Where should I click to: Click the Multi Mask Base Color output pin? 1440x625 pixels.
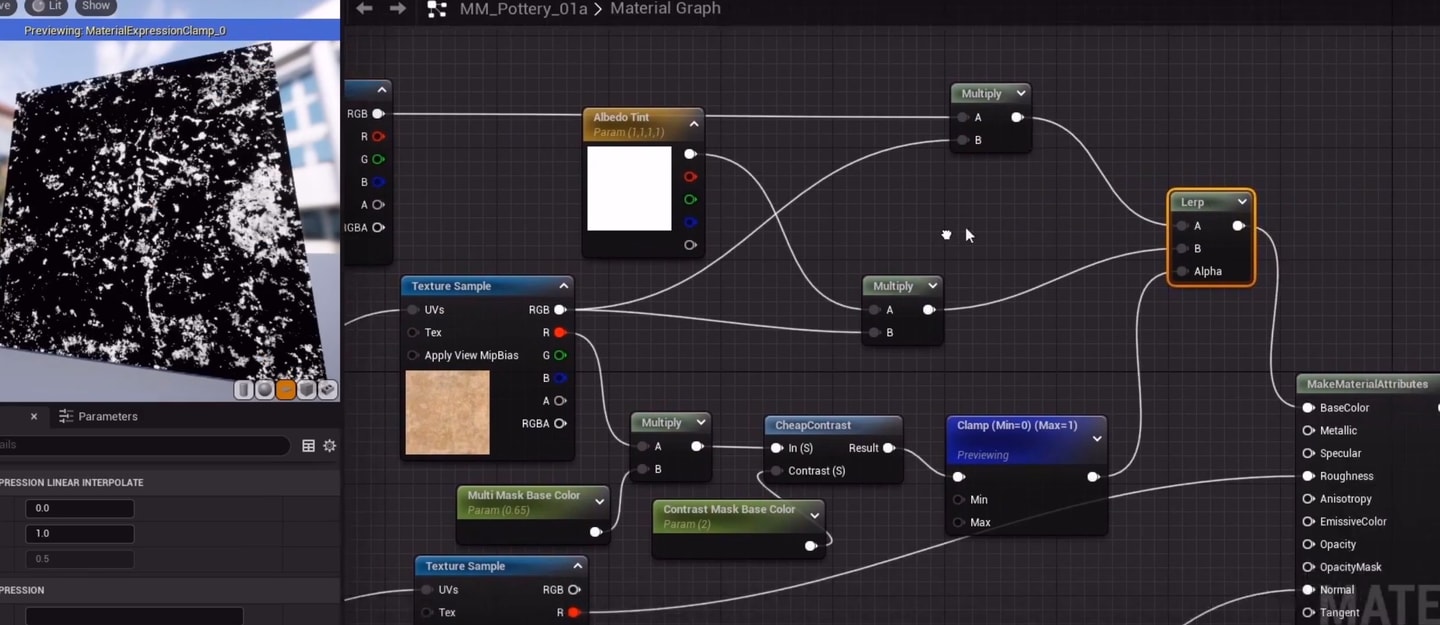click(596, 532)
